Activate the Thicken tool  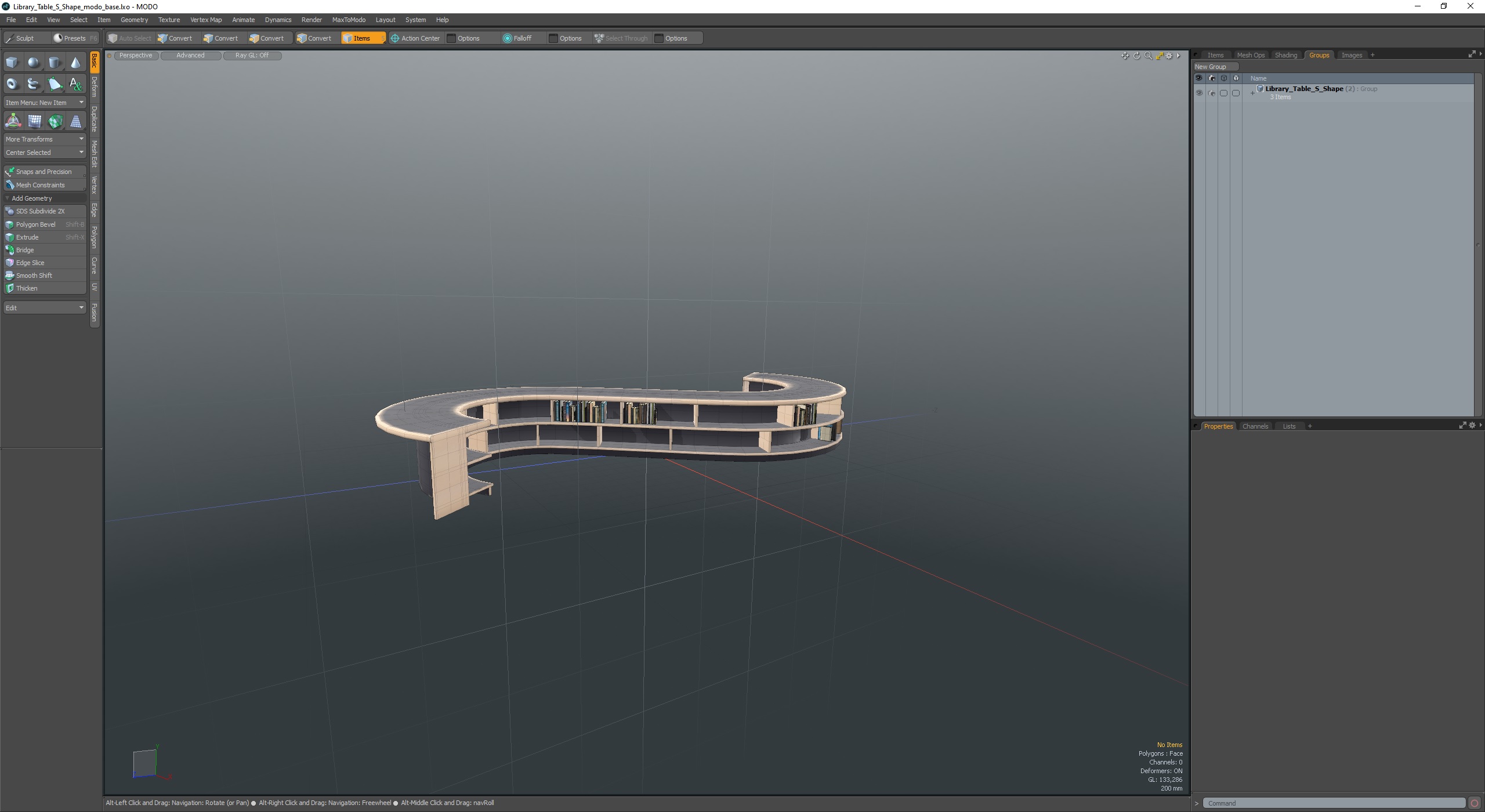coord(45,288)
